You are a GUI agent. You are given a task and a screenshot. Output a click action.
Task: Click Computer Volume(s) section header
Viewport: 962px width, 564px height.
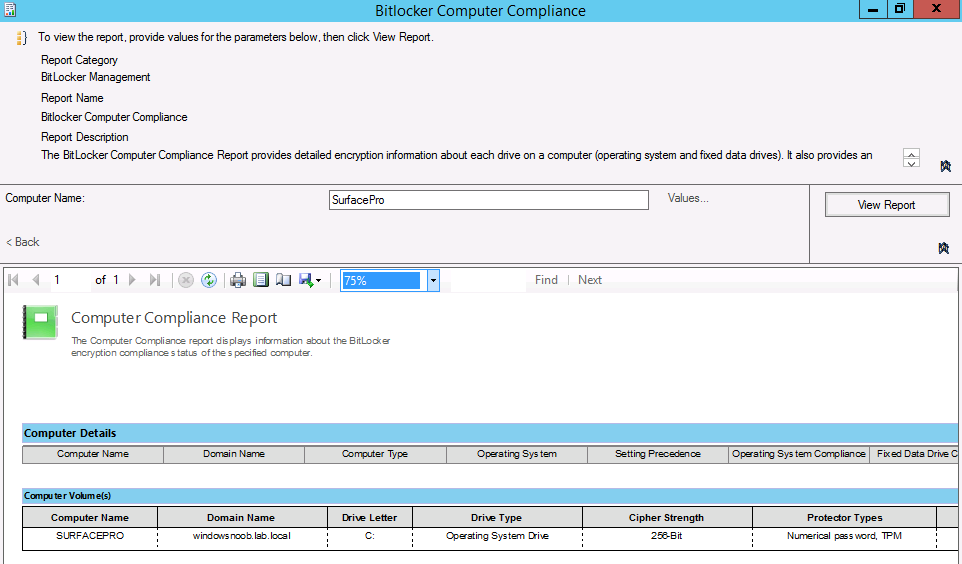(490, 496)
